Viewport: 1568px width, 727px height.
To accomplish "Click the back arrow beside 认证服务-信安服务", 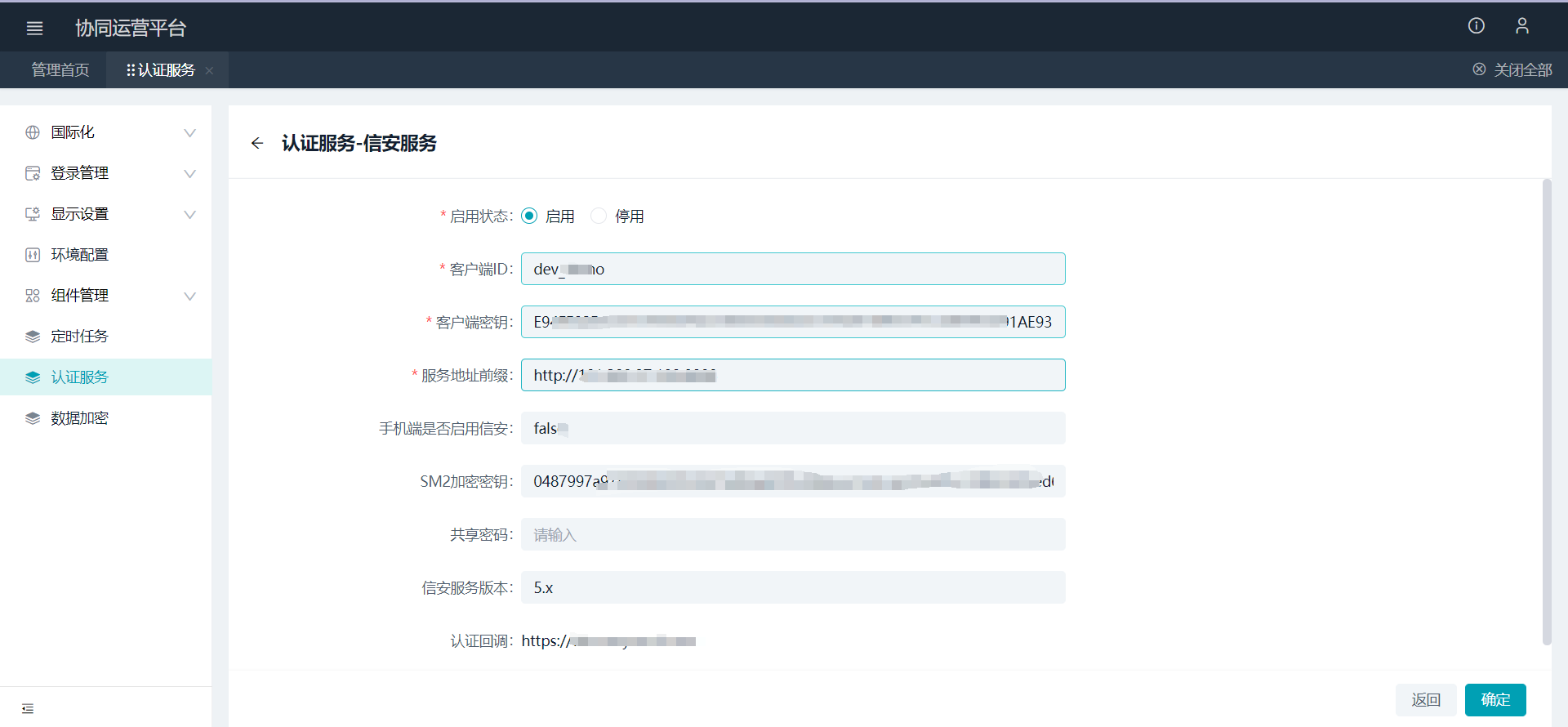I will pyautogui.click(x=257, y=144).
